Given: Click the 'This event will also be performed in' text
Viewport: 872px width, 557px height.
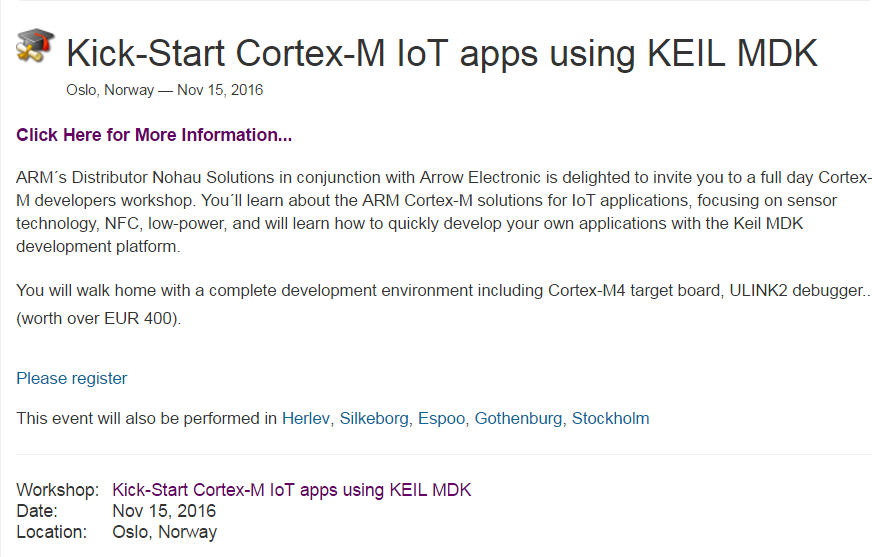Looking at the screenshot, I should [x=146, y=419].
